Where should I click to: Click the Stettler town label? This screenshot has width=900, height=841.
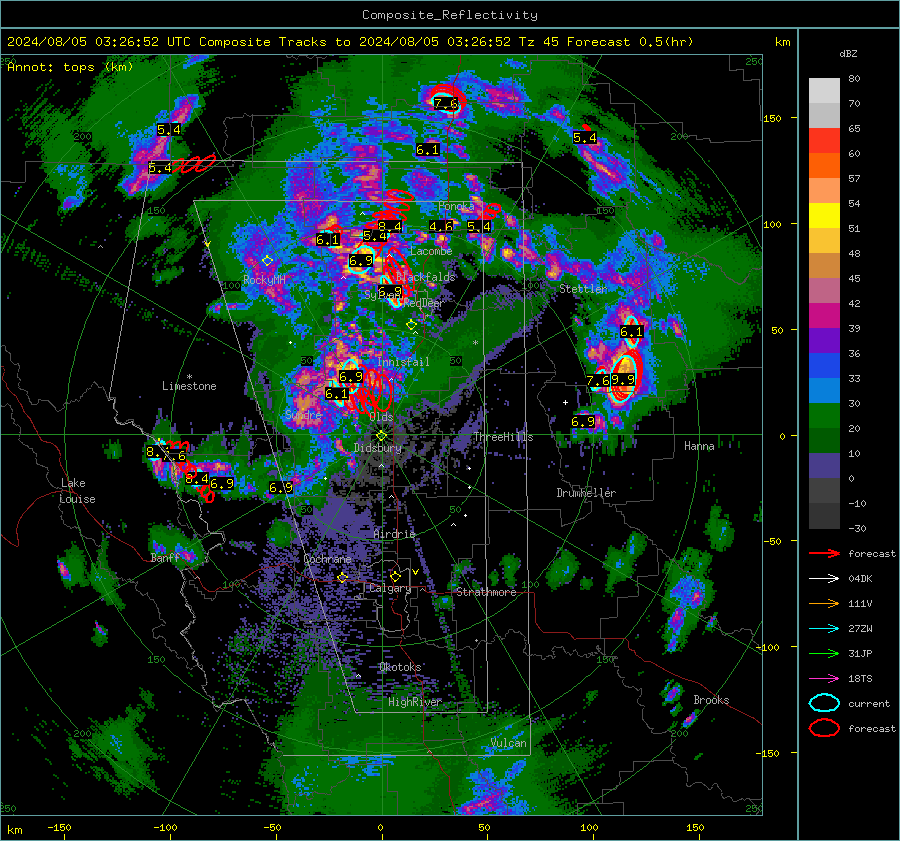583,289
